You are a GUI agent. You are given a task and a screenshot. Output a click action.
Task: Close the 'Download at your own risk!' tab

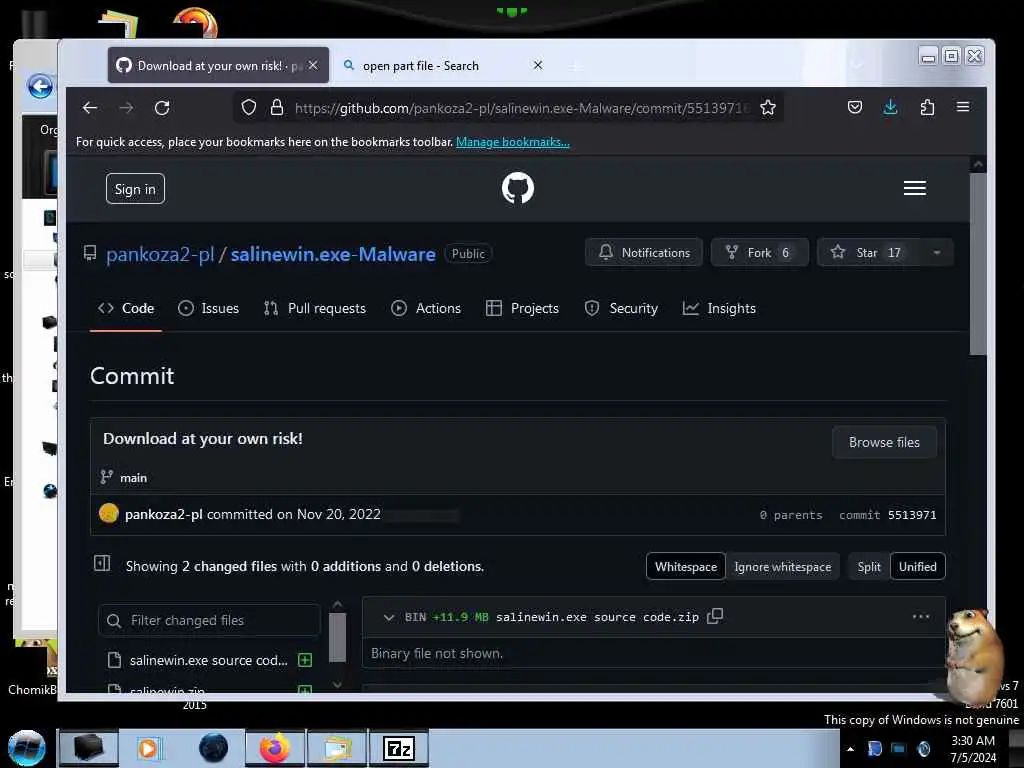tap(313, 65)
